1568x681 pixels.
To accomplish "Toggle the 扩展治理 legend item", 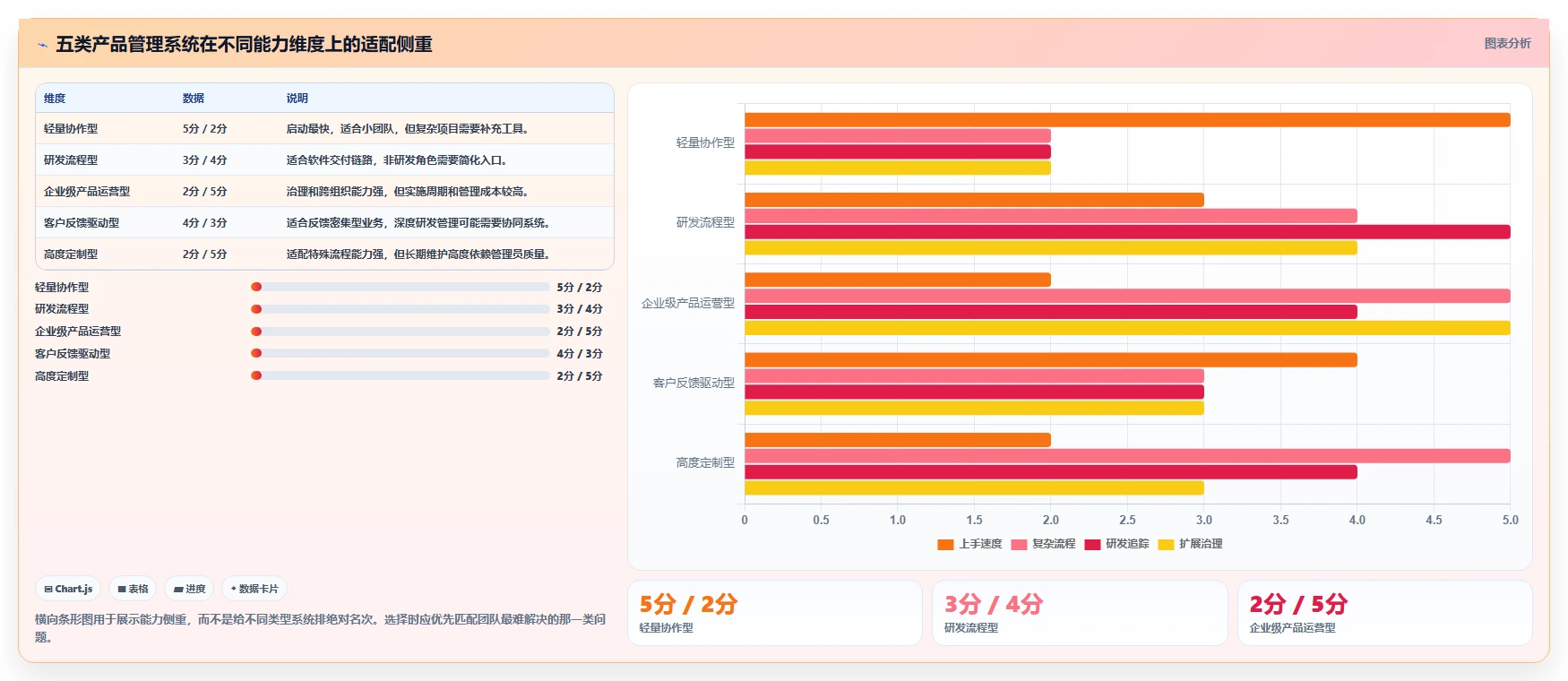I will pos(1190,544).
